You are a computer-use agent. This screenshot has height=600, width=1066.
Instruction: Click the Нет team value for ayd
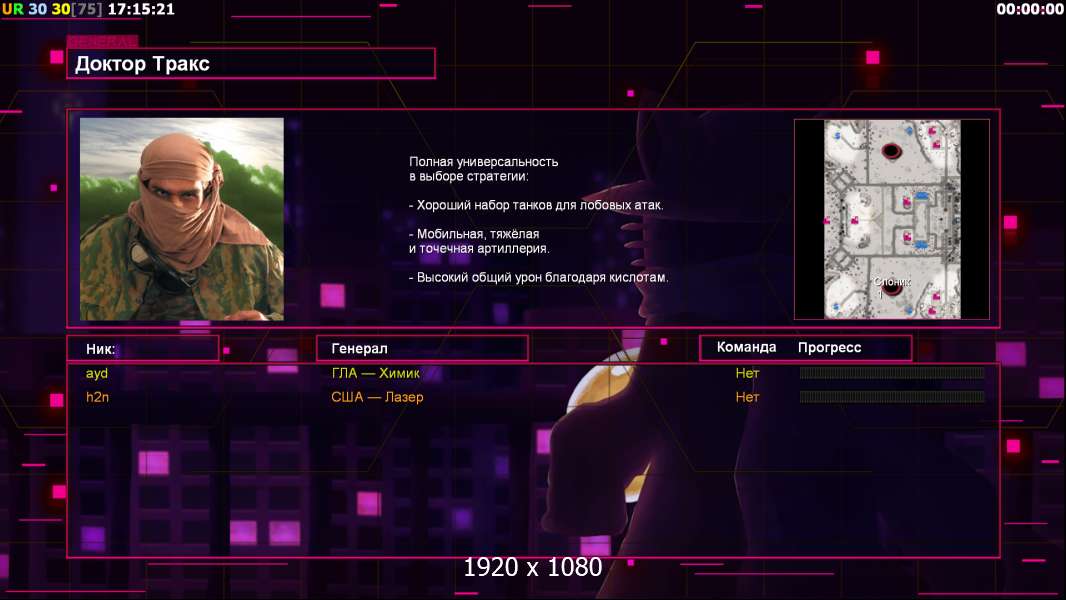point(747,373)
